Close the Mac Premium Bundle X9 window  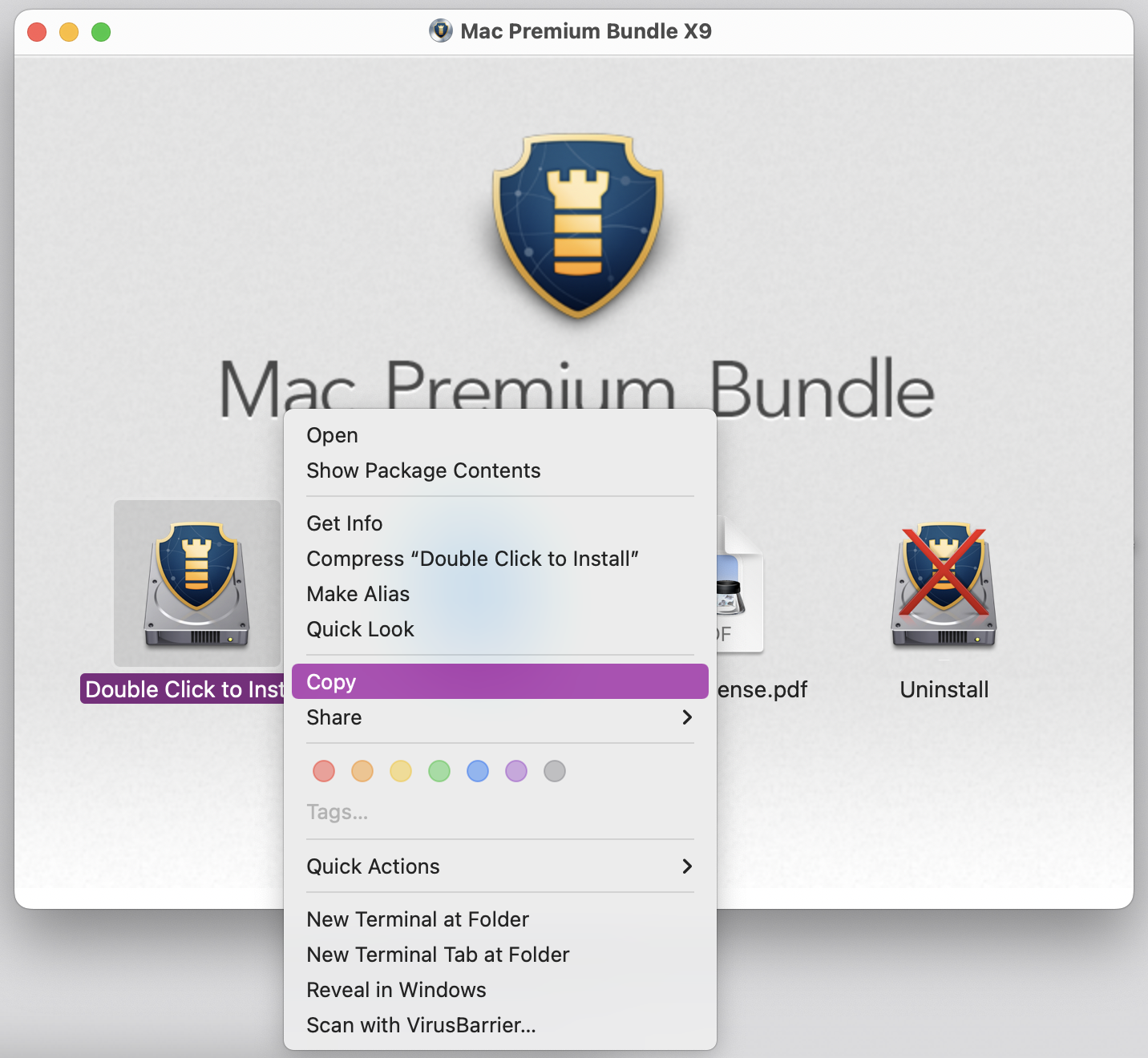click(37, 32)
